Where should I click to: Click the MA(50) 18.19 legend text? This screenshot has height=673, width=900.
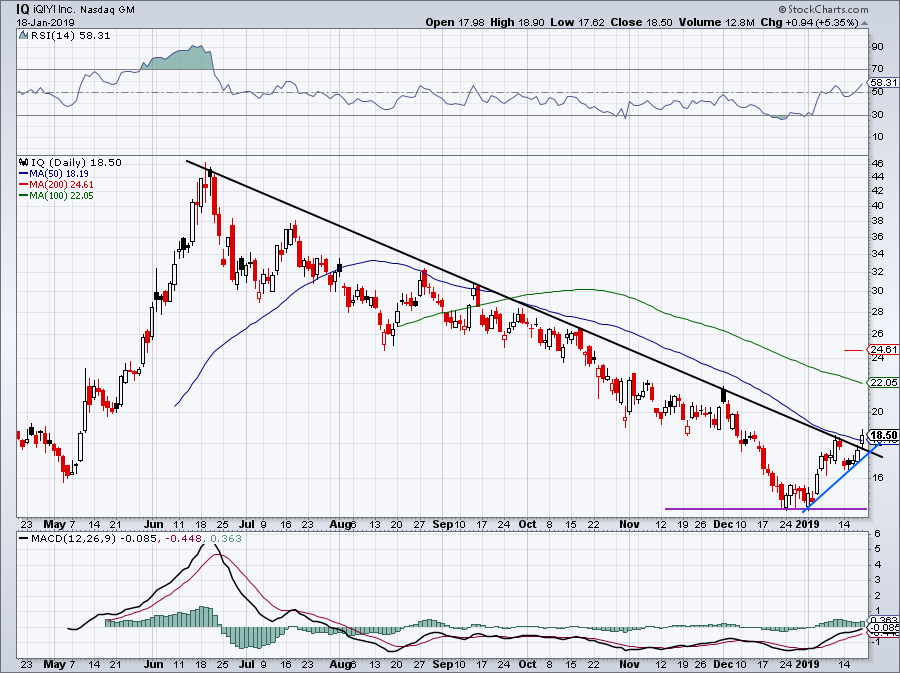(59, 173)
